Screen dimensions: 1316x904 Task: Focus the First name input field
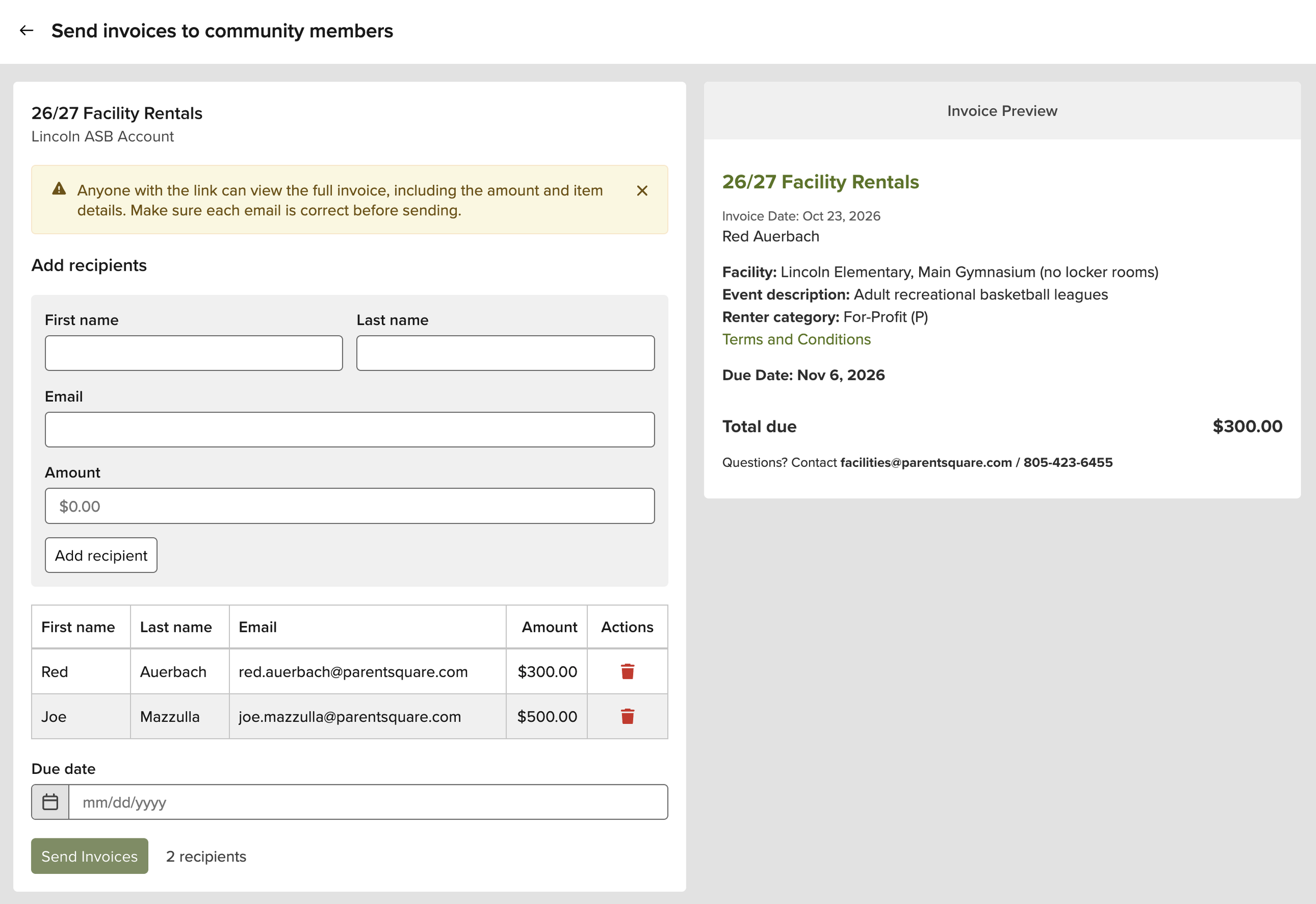coord(193,353)
